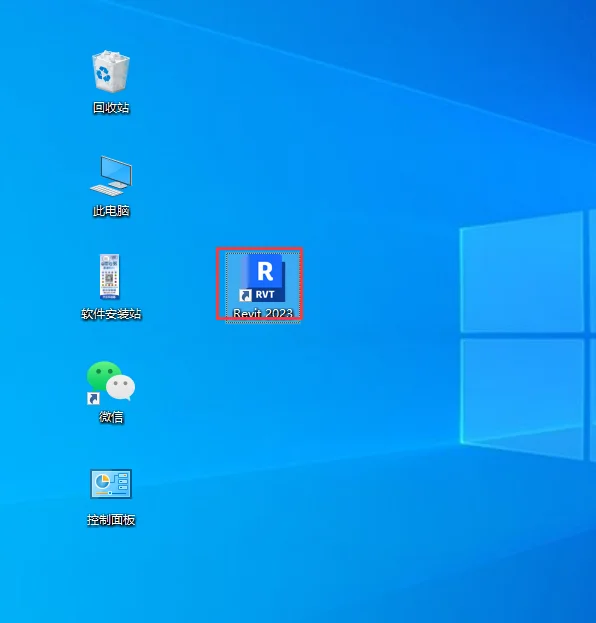Select the Control Panel (控制面板) icon
Screen dimensions: 596x623
click(x=111, y=484)
